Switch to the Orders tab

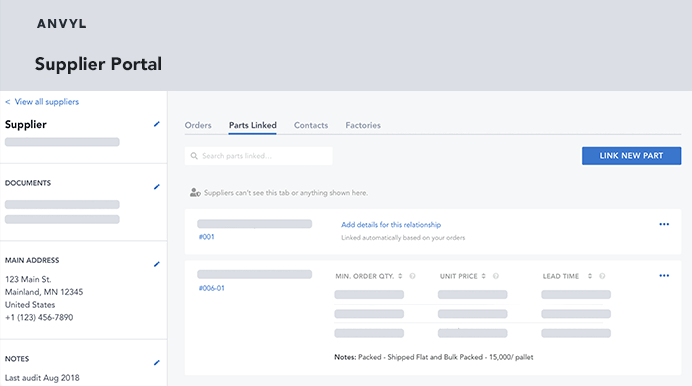pyautogui.click(x=198, y=125)
